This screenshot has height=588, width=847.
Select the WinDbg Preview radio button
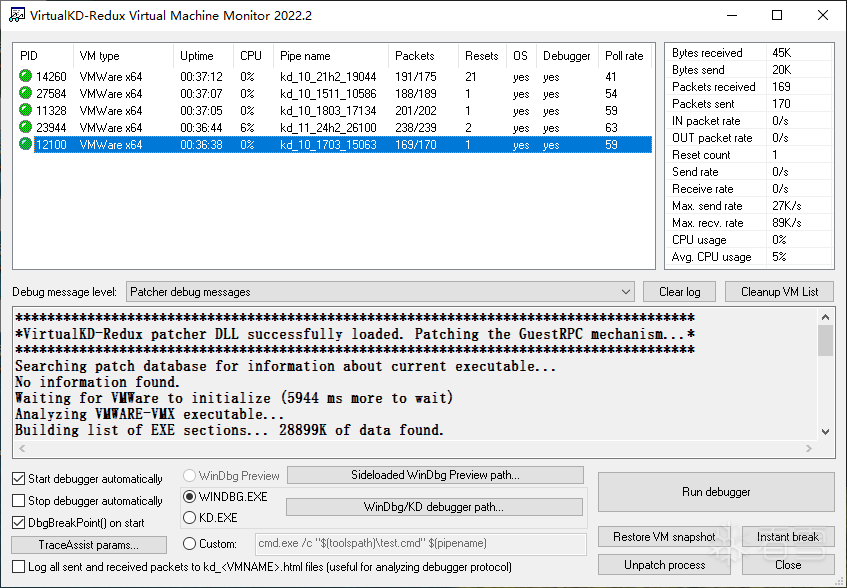tap(190, 476)
